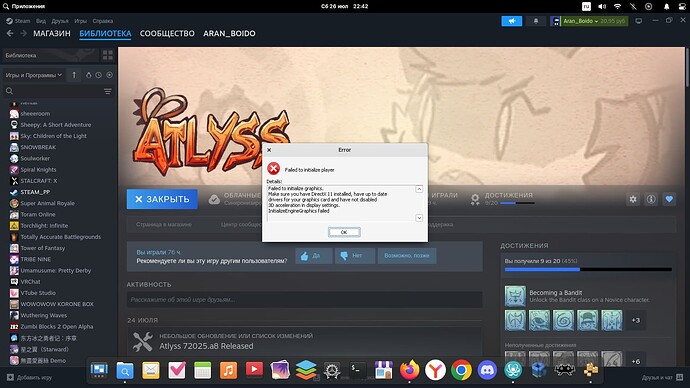Open the game info icon
690x388 pixels.
(x=651, y=199)
